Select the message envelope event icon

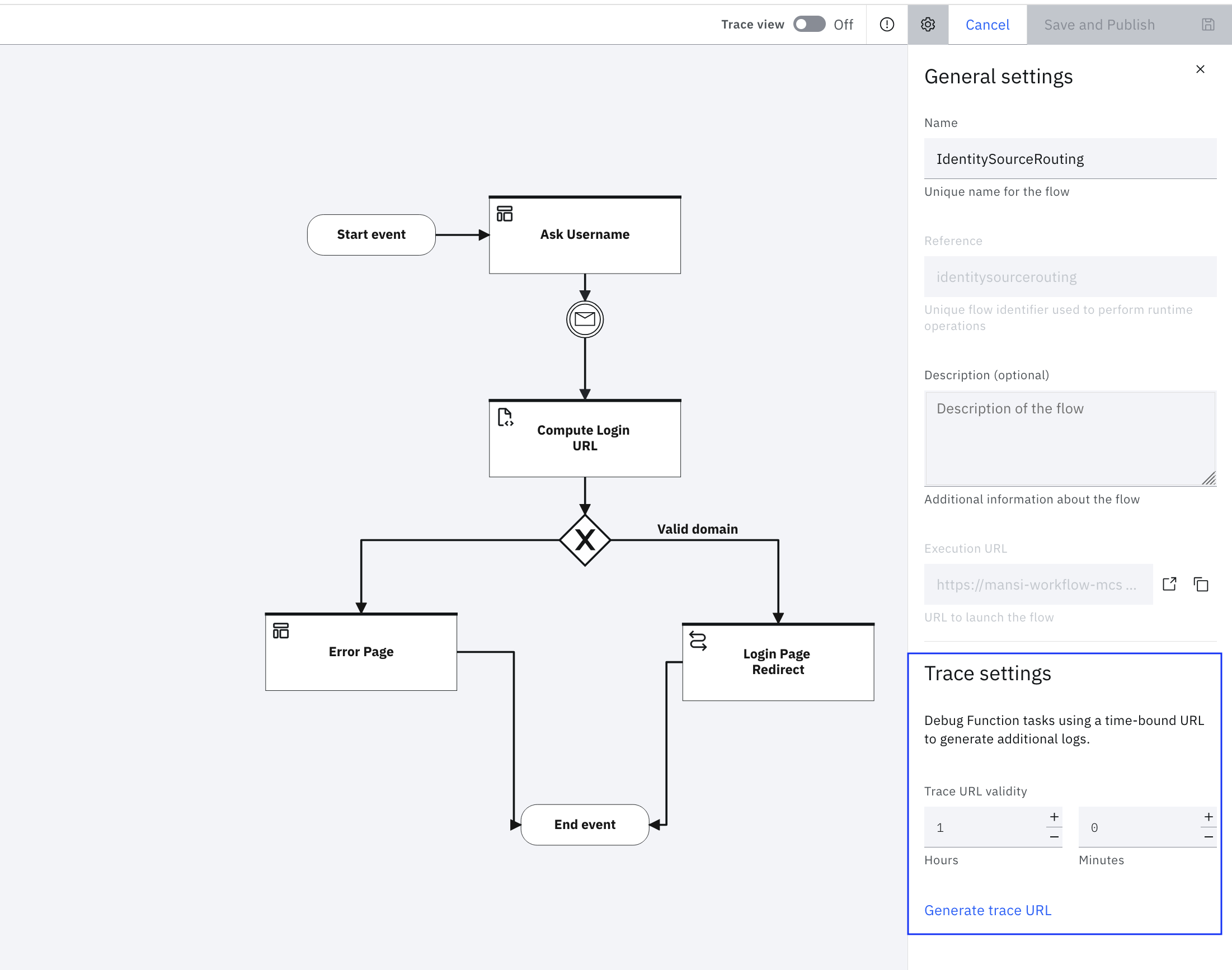point(585,319)
